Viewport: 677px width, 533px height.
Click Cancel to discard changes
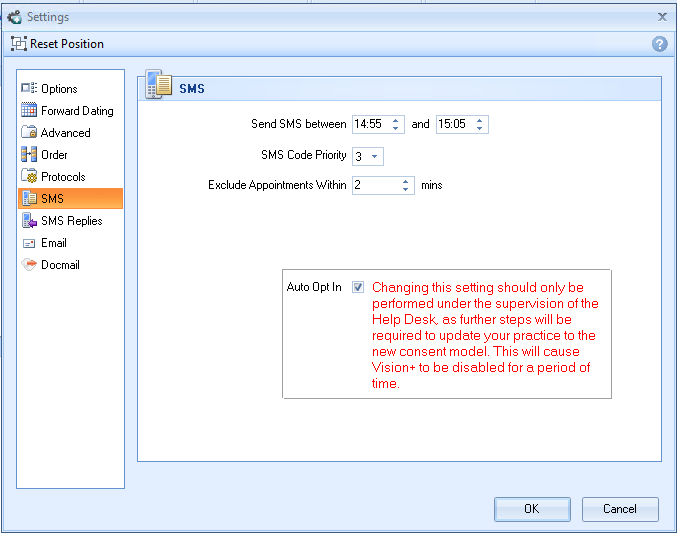620,509
